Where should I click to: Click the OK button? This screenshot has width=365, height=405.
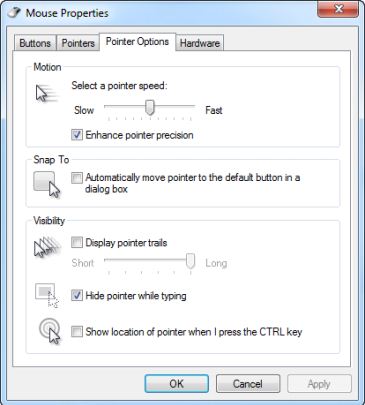[177, 384]
